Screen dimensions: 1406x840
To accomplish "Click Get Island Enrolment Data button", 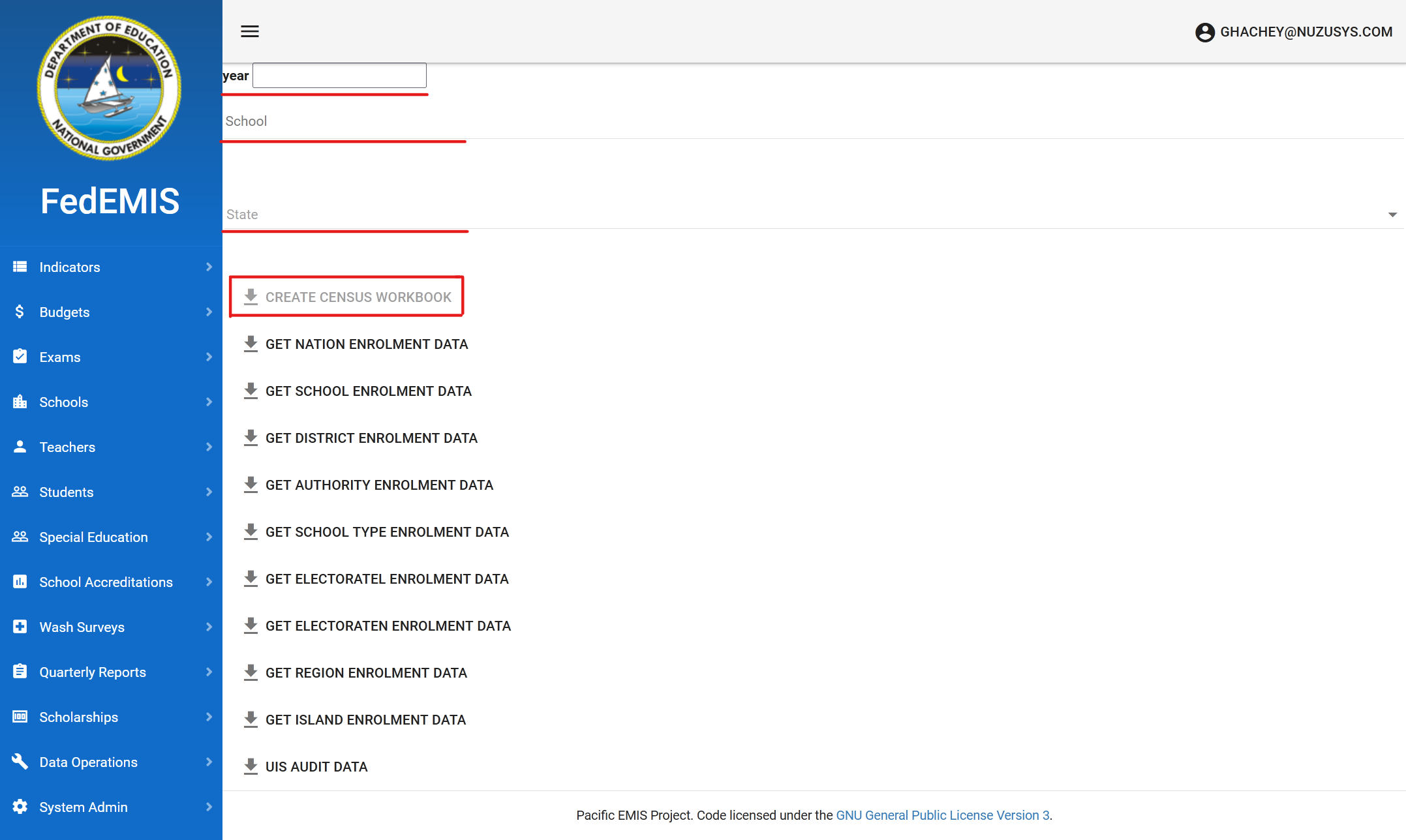I will pos(365,719).
